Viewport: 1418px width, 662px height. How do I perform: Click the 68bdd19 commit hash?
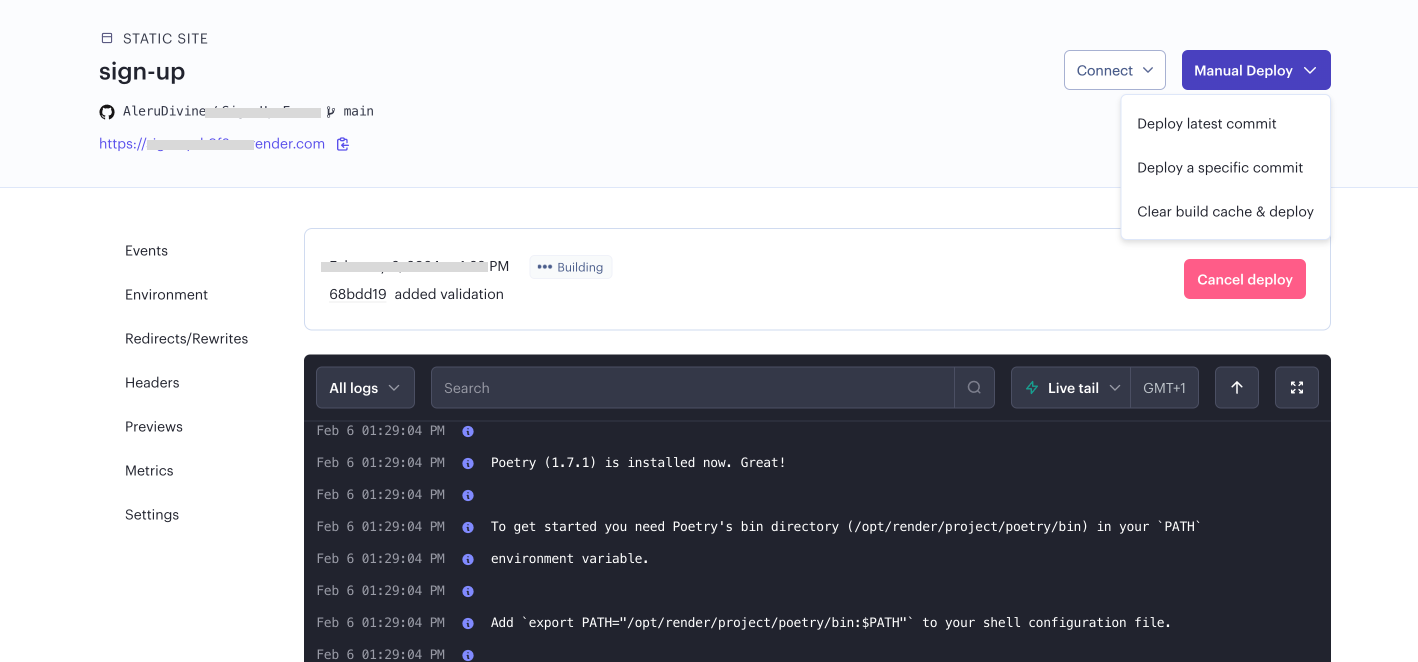pos(358,295)
